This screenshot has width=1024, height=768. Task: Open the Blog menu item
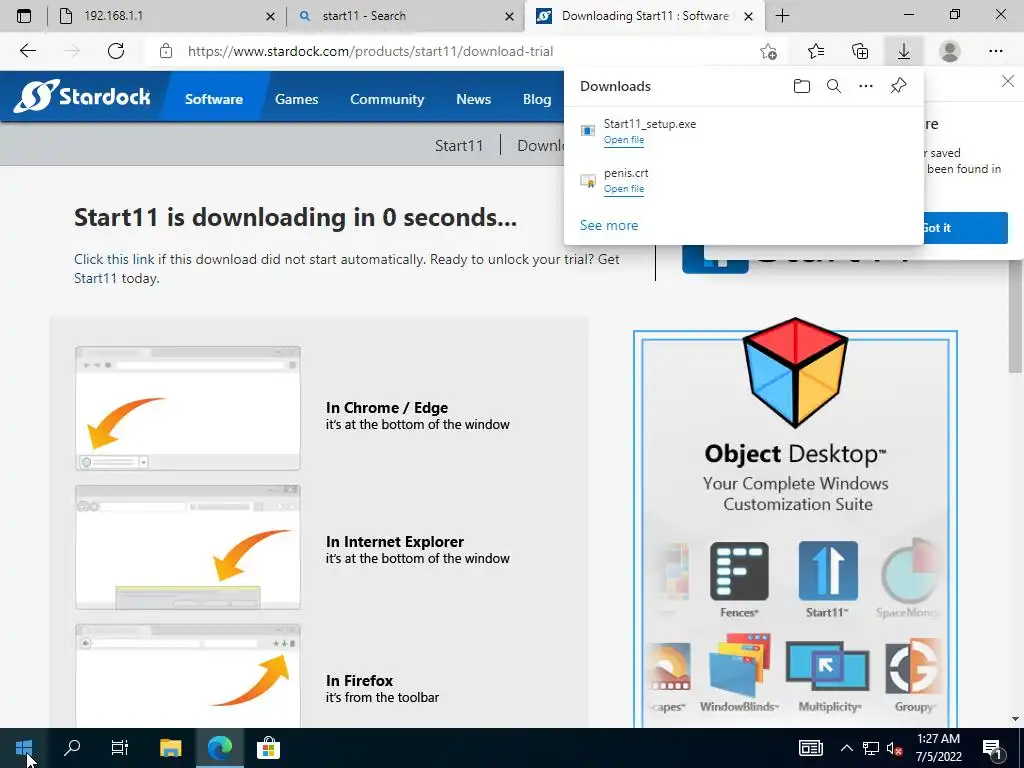(537, 99)
